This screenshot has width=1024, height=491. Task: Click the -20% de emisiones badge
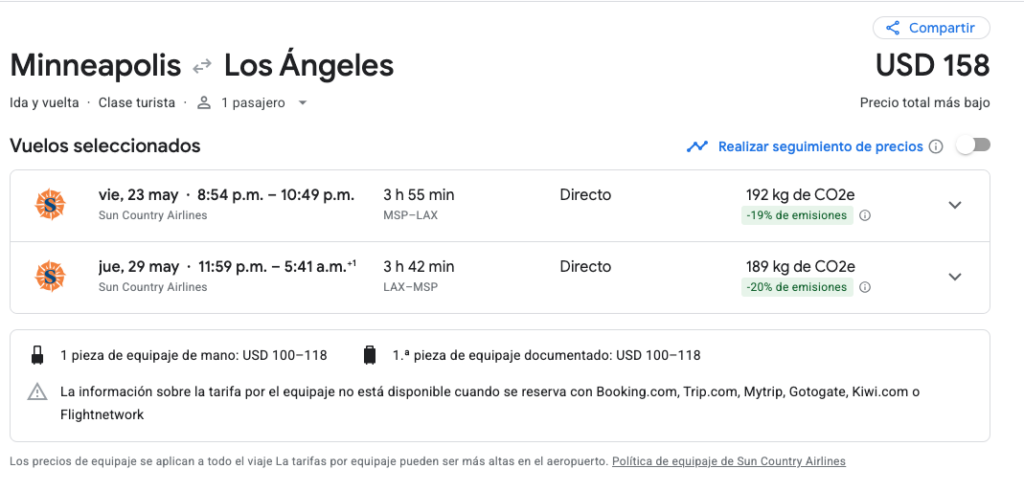(x=796, y=287)
